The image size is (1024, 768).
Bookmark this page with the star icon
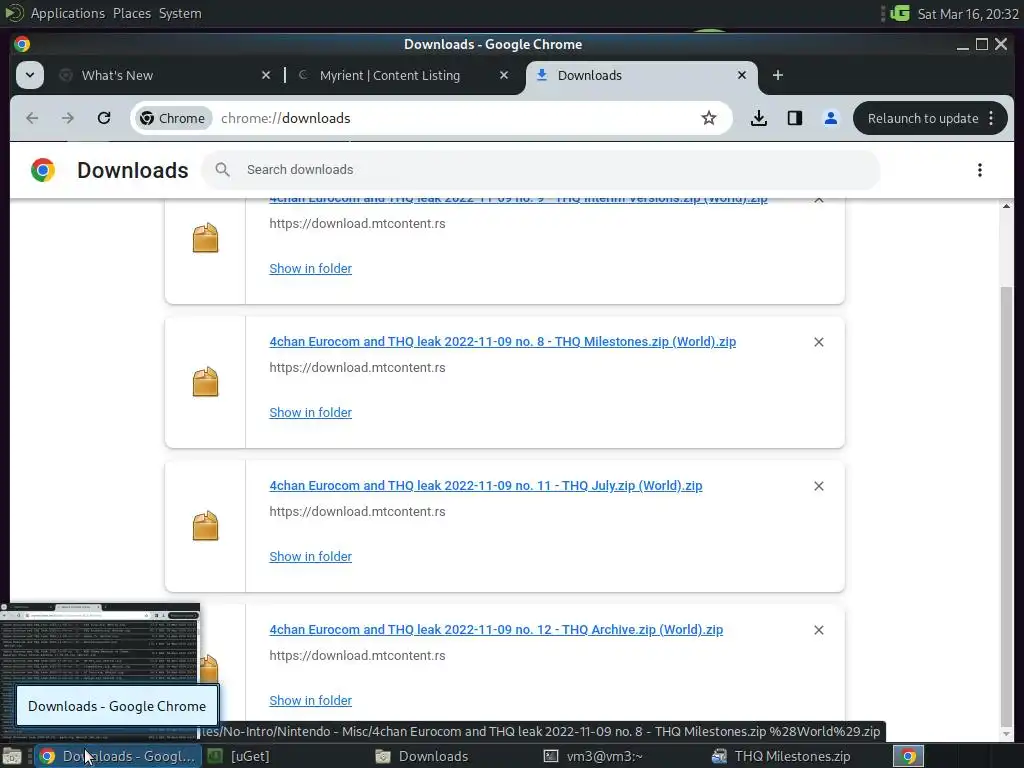click(709, 118)
